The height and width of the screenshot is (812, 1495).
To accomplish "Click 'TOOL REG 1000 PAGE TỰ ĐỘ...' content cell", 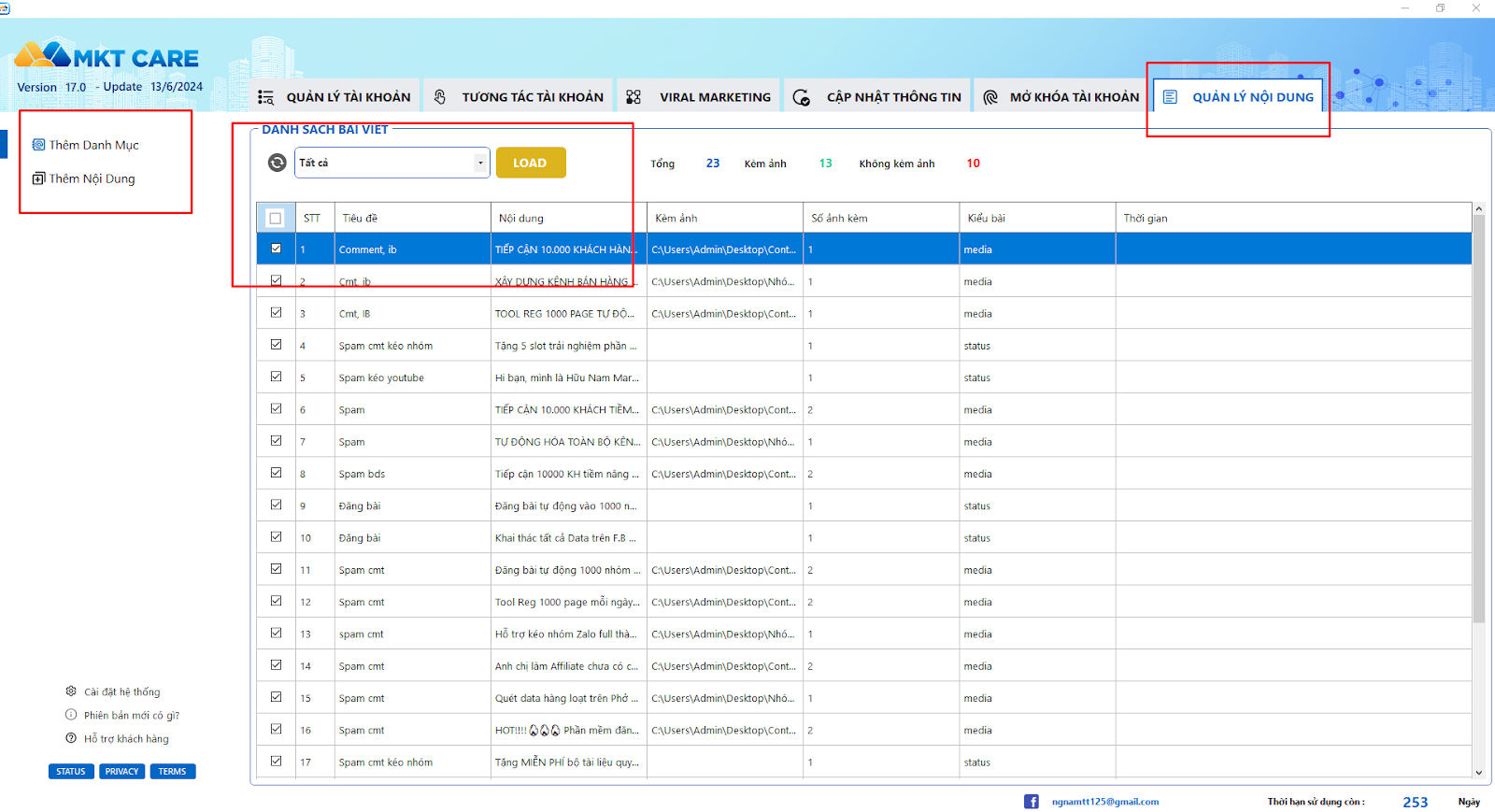I will click(568, 314).
